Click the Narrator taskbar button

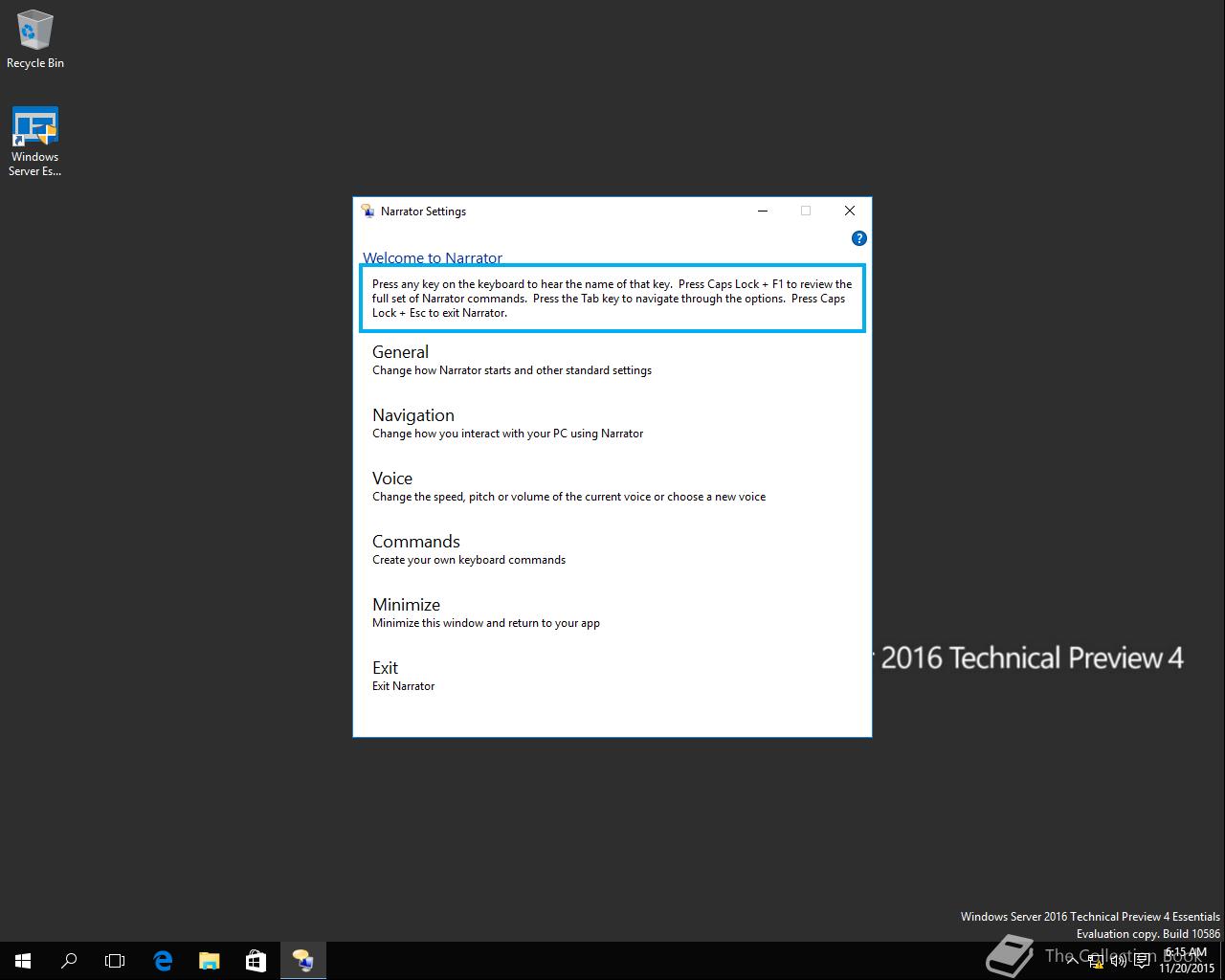[x=302, y=960]
